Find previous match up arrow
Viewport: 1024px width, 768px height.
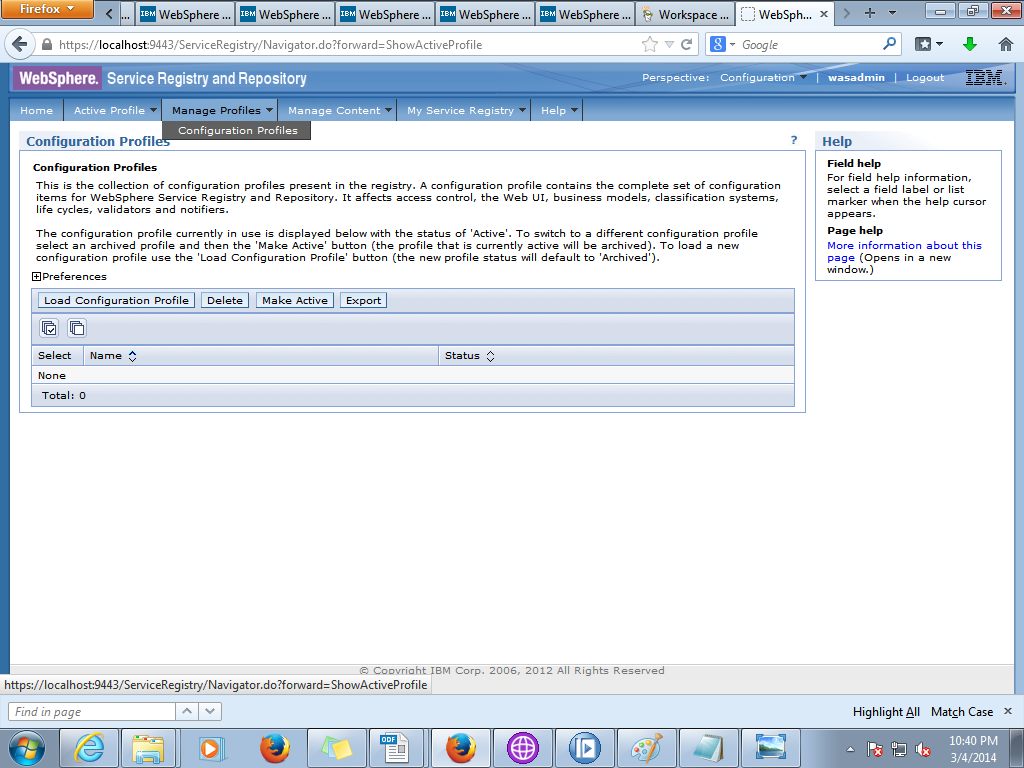pos(187,711)
